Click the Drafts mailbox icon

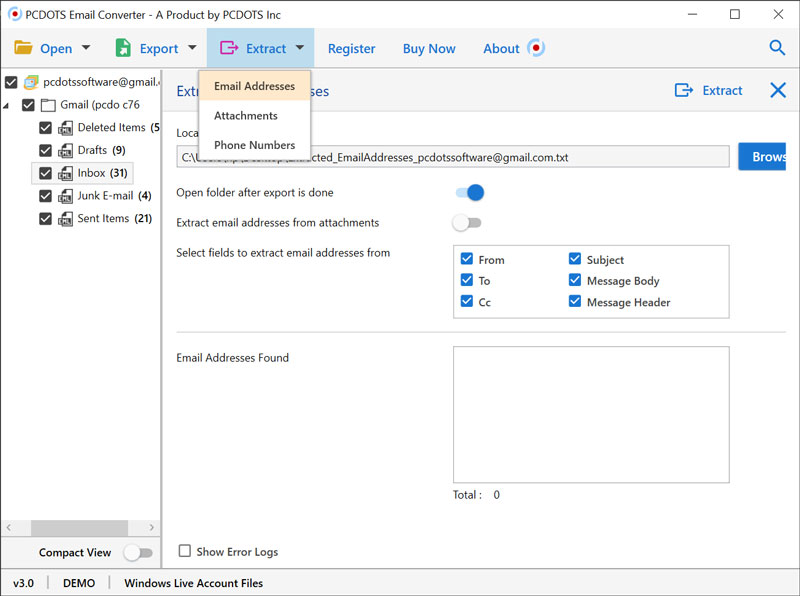pos(65,151)
